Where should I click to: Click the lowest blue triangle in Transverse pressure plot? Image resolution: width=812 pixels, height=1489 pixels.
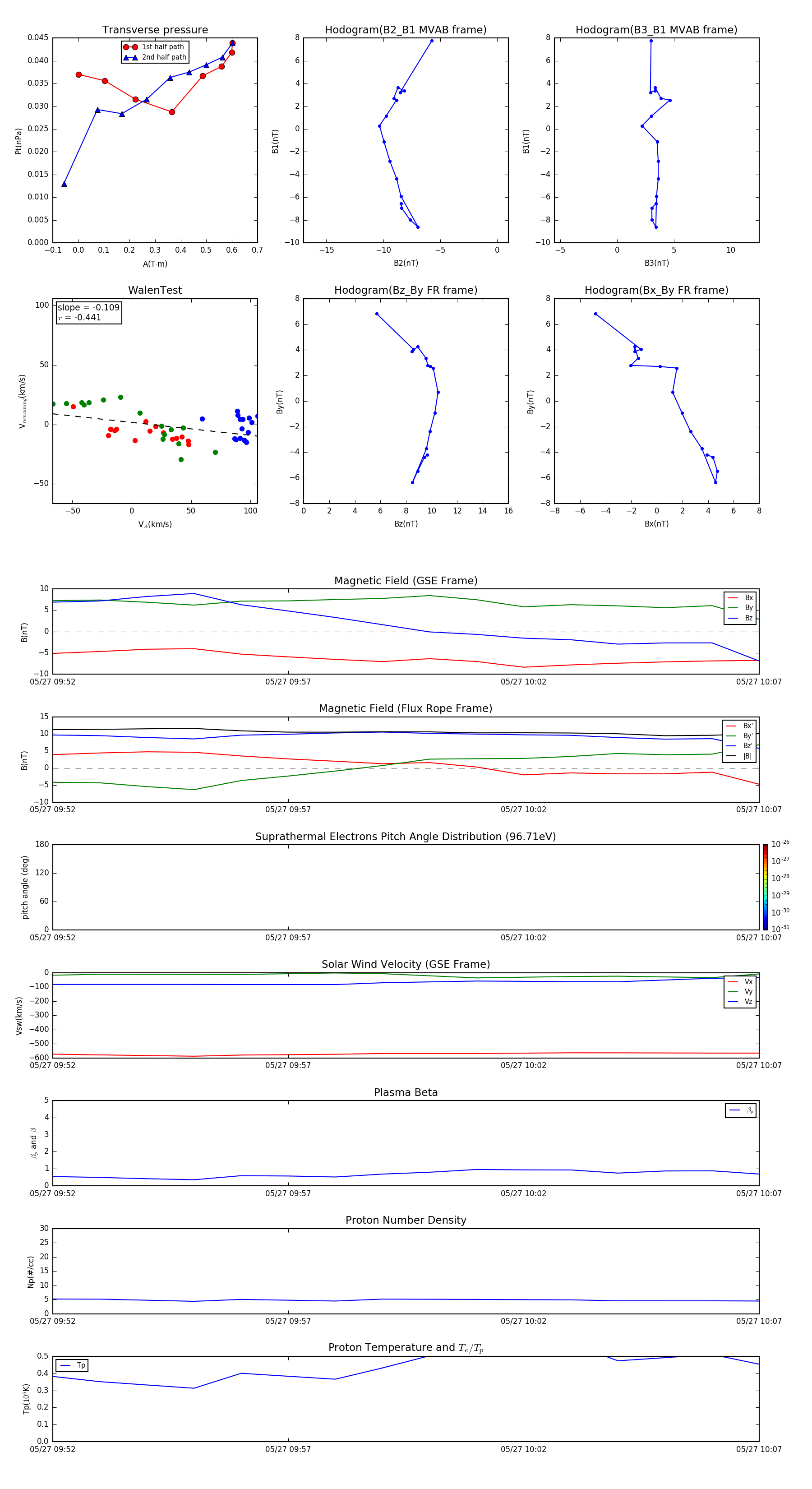pos(64,184)
